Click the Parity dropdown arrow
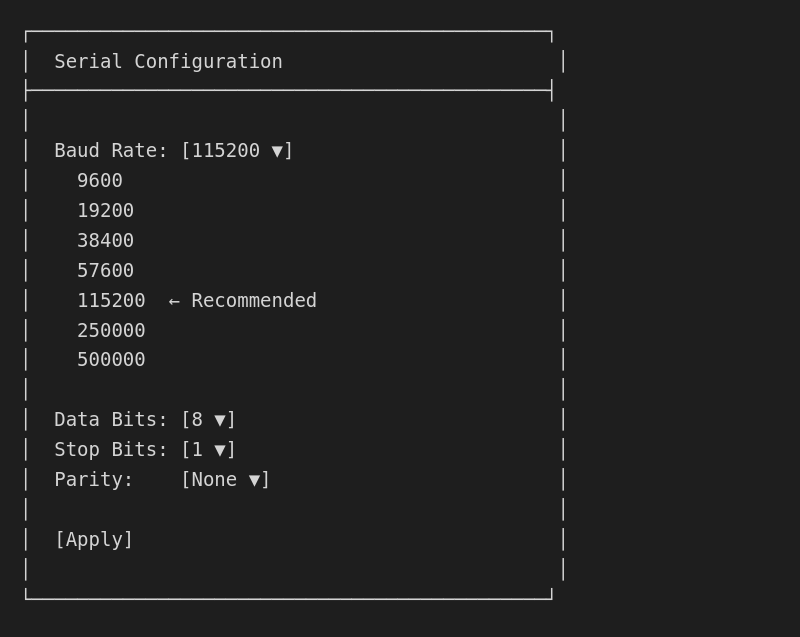The height and width of the screenshot is (637, 800). (x=253, y=480)
